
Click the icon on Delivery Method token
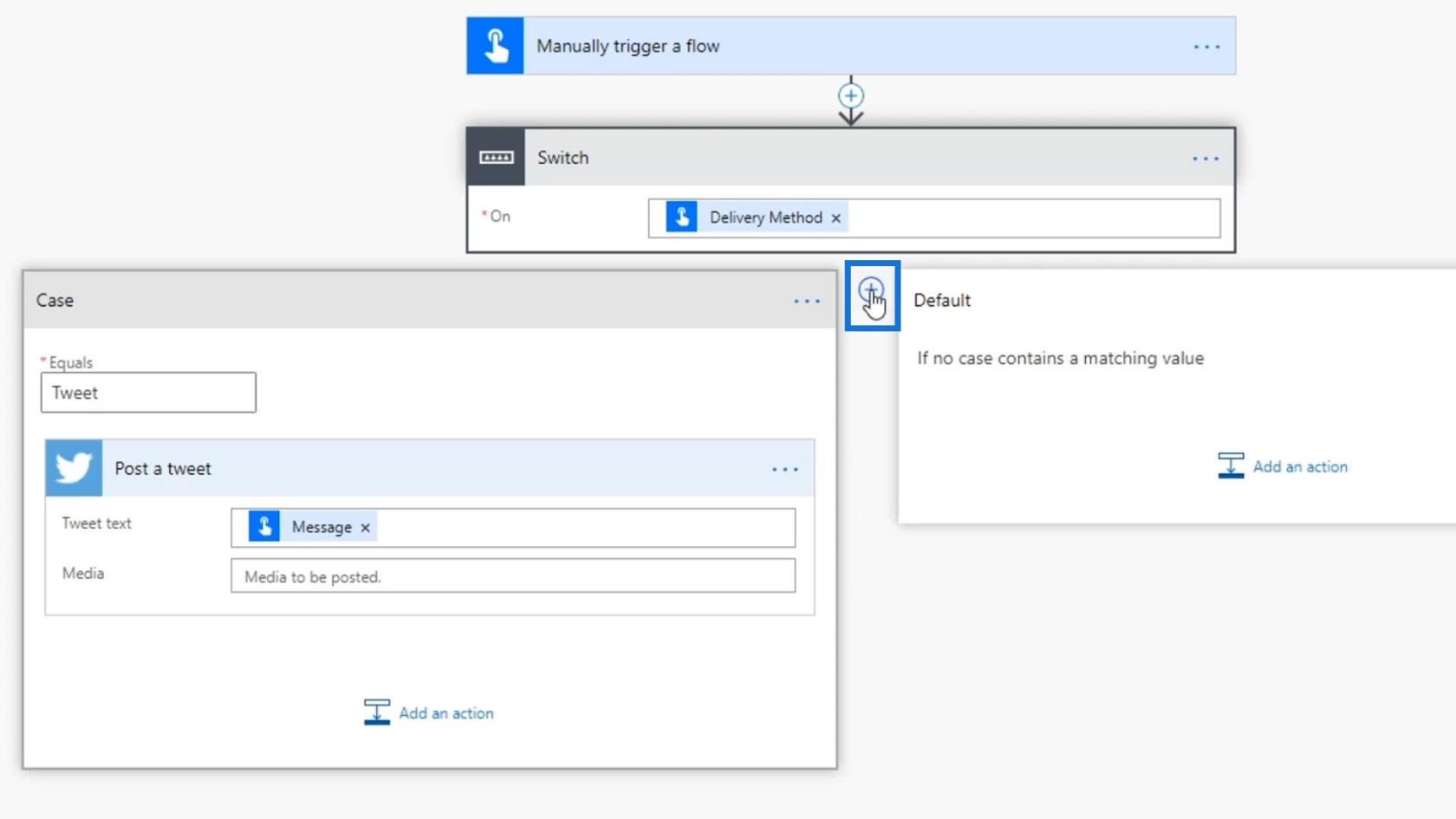coord(681,217)
